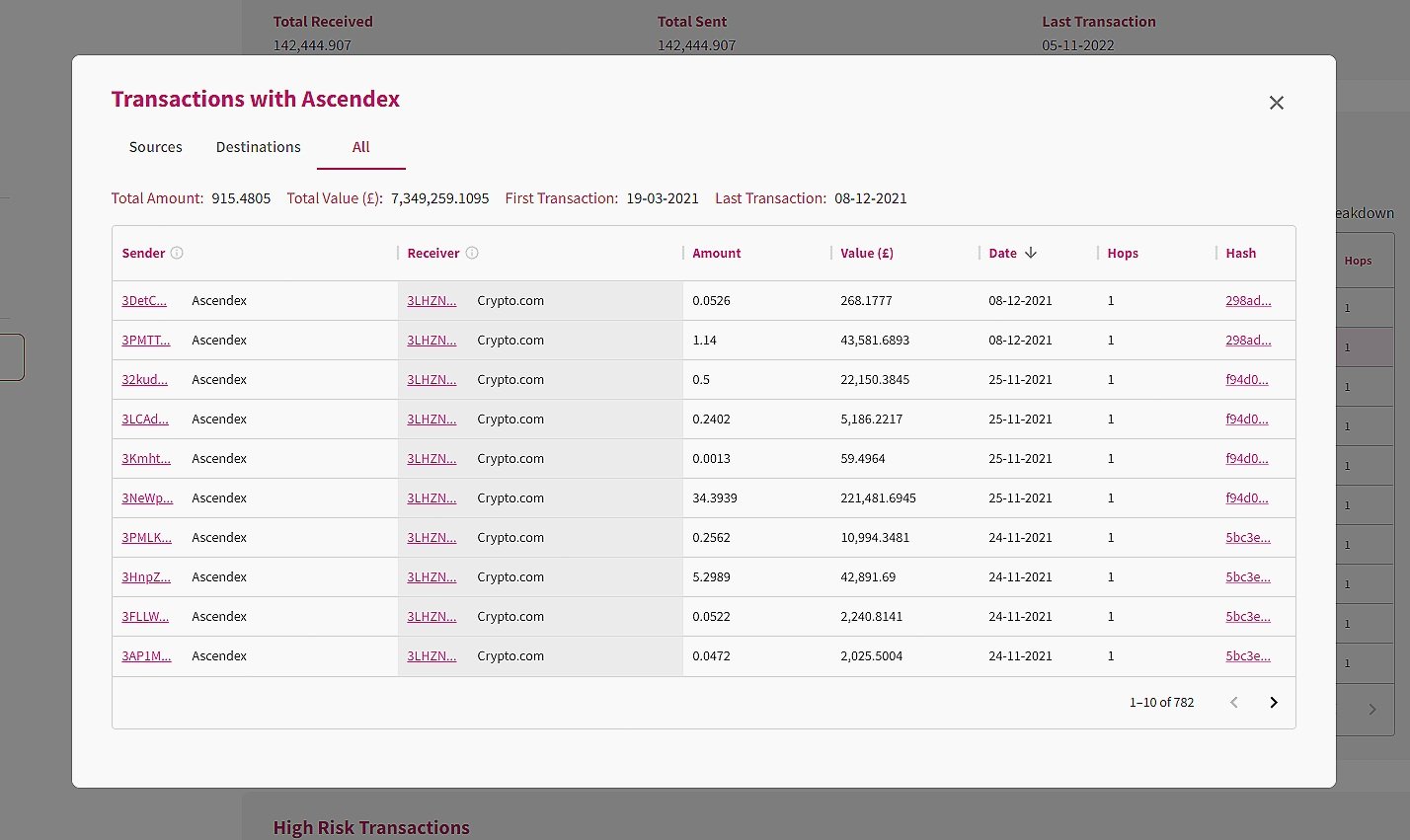The height and width of the screenshot is (840, 1410).
Task: Go to previous page of transactions
Action: coord(1234,703)
